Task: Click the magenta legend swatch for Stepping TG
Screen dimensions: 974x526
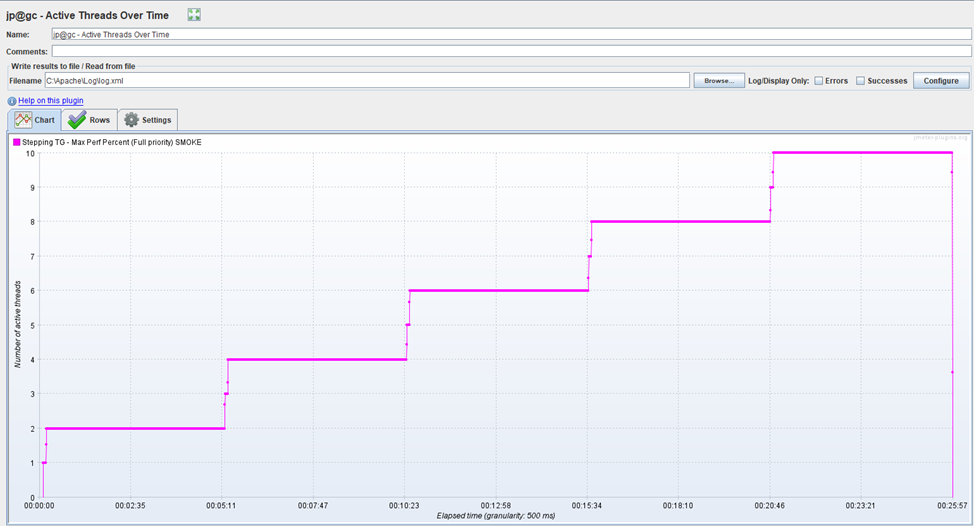Action: pyautogui.click(x=17, y=142)
